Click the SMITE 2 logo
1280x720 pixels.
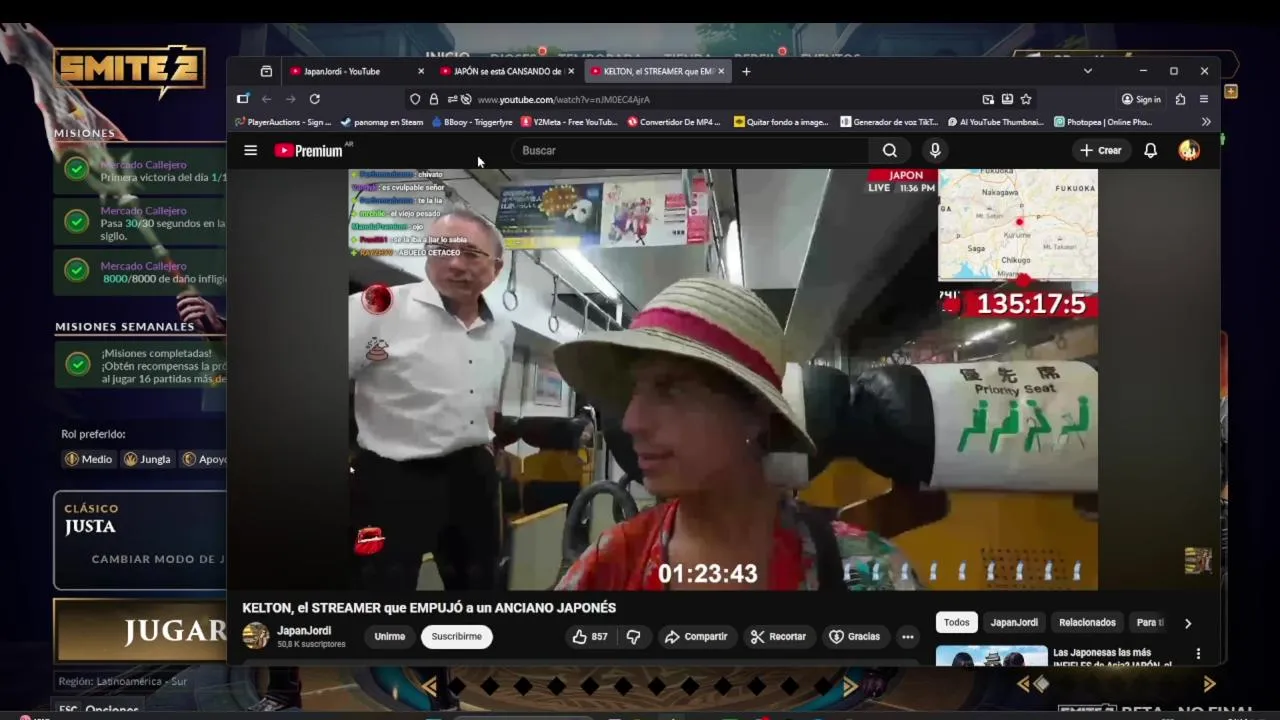click(129, 69)
